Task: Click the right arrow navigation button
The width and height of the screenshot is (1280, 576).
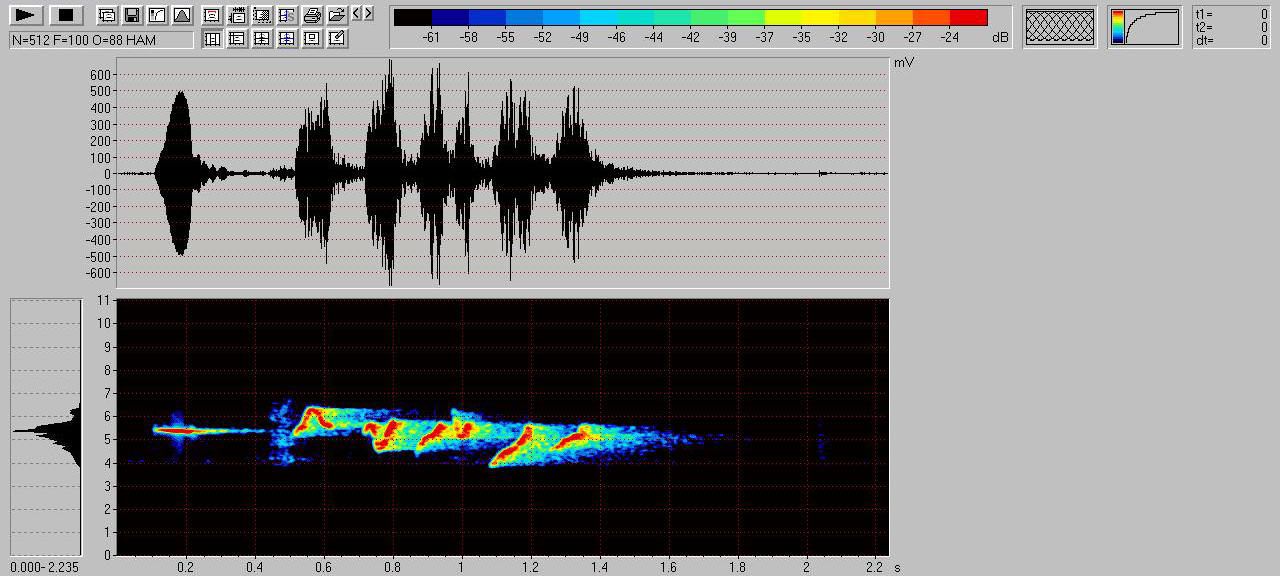Action: [368, 14]
